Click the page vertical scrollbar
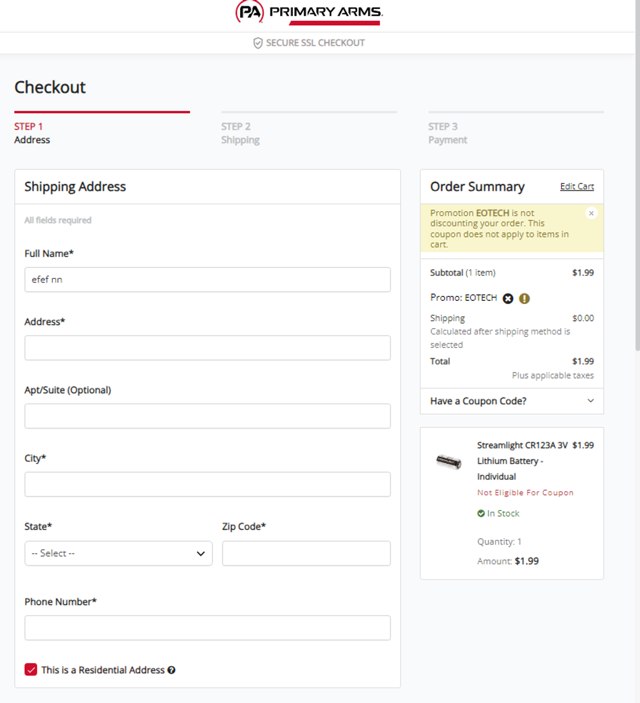640x703 pixels. tap(636, 200)
